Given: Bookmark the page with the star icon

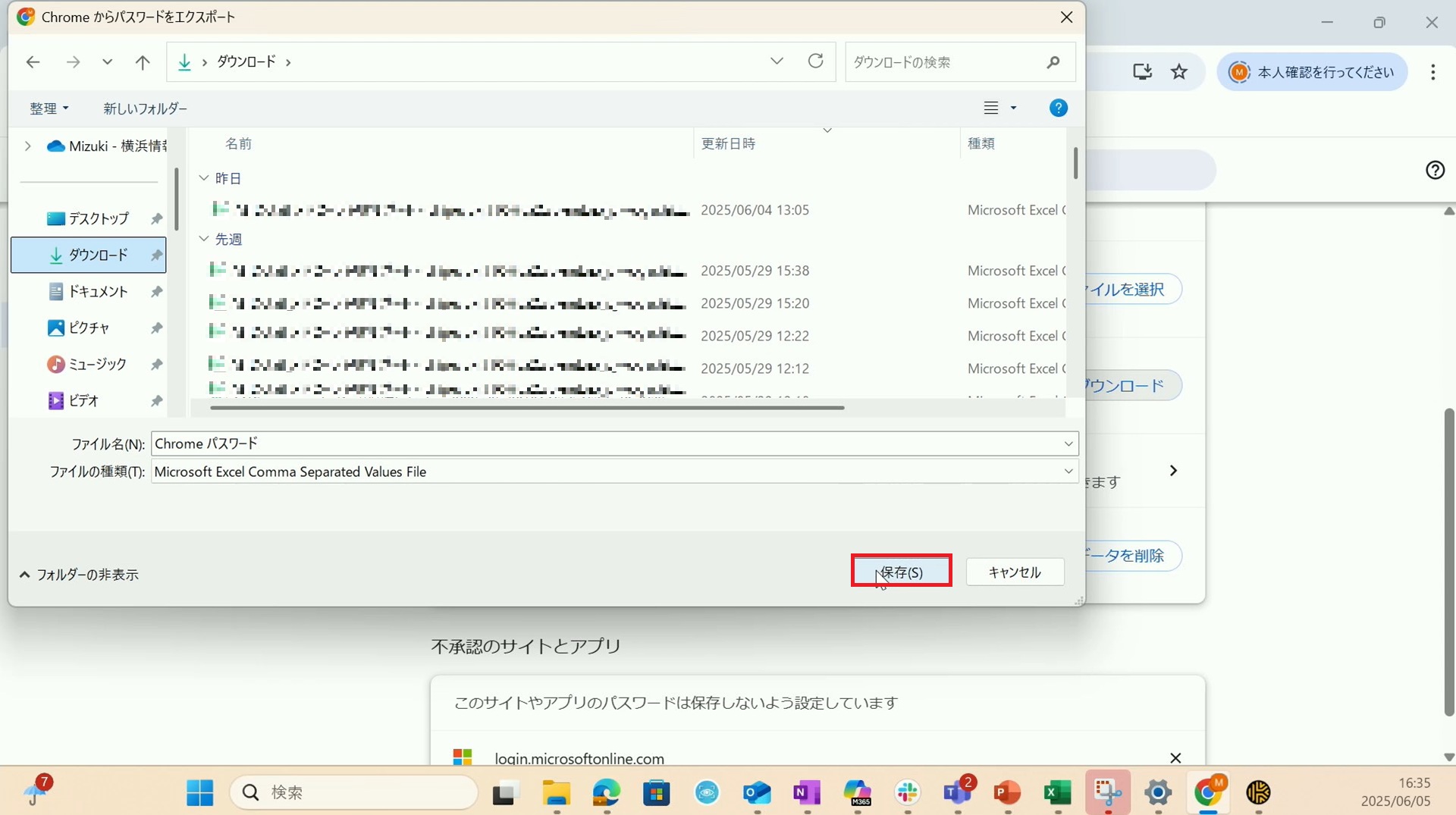Looking at the screenshot, I should pos(1178,72).
